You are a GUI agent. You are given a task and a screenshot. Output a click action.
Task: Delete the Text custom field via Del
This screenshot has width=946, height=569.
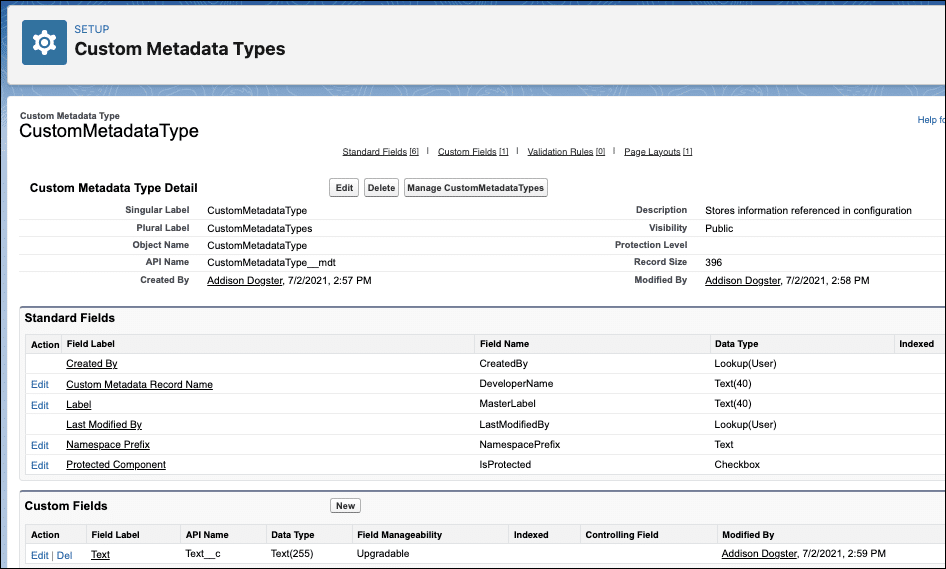pyautogui.click(x=65, y=555)
